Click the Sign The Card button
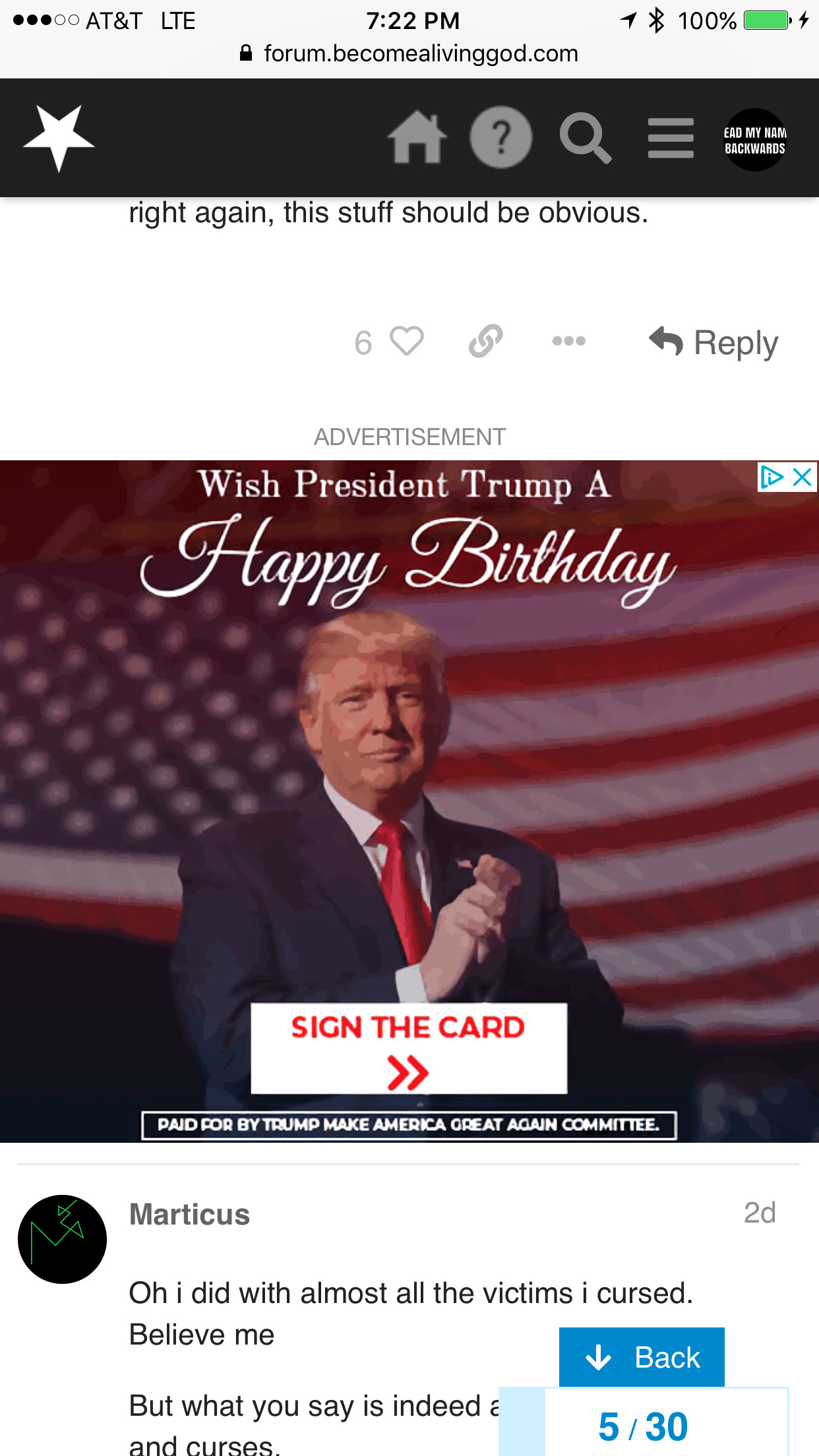Image resolution: width=819 pixels, height=1456 pixels. [409, 1048]
